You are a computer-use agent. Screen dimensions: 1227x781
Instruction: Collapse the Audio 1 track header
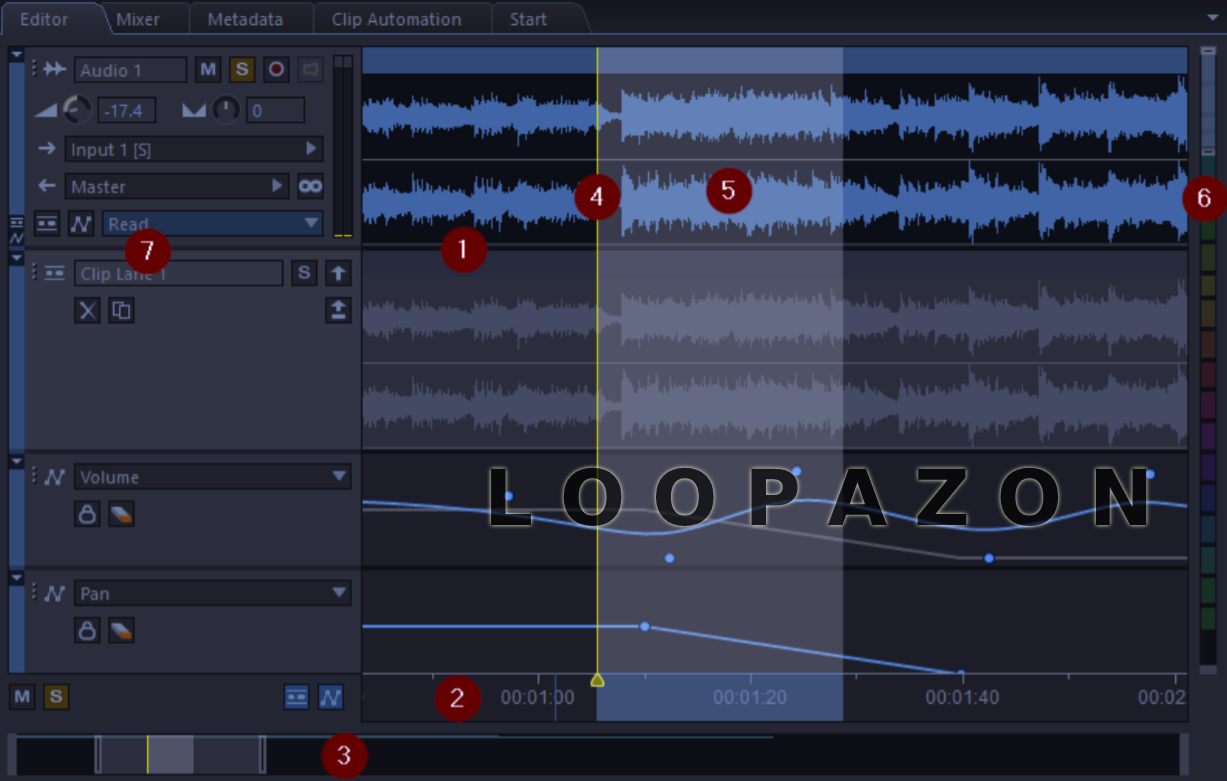pyautogui.click(x=16, y=55)
